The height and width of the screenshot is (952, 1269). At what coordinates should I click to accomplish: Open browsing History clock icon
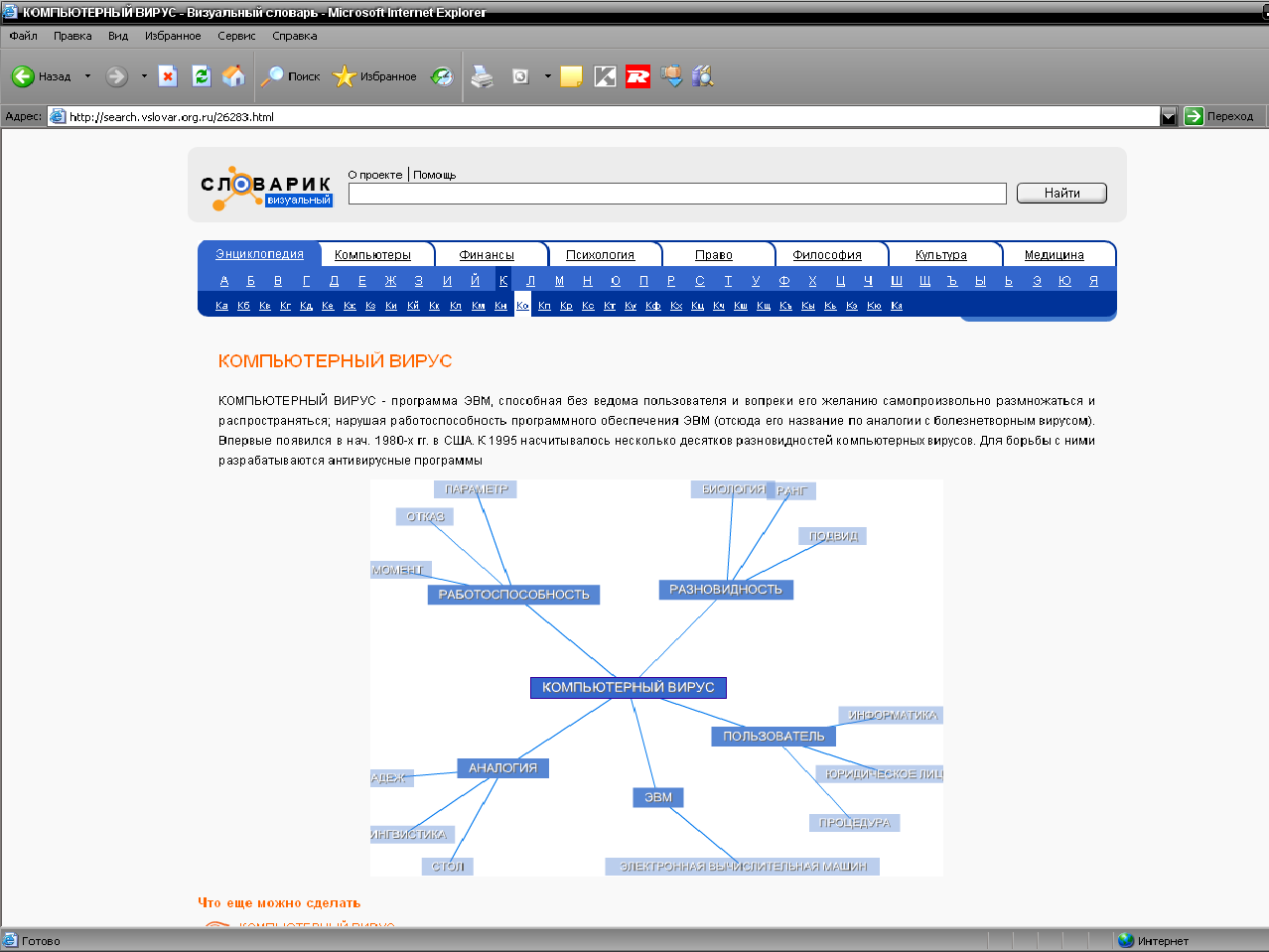pyautogui.click(x=442, y=76)
